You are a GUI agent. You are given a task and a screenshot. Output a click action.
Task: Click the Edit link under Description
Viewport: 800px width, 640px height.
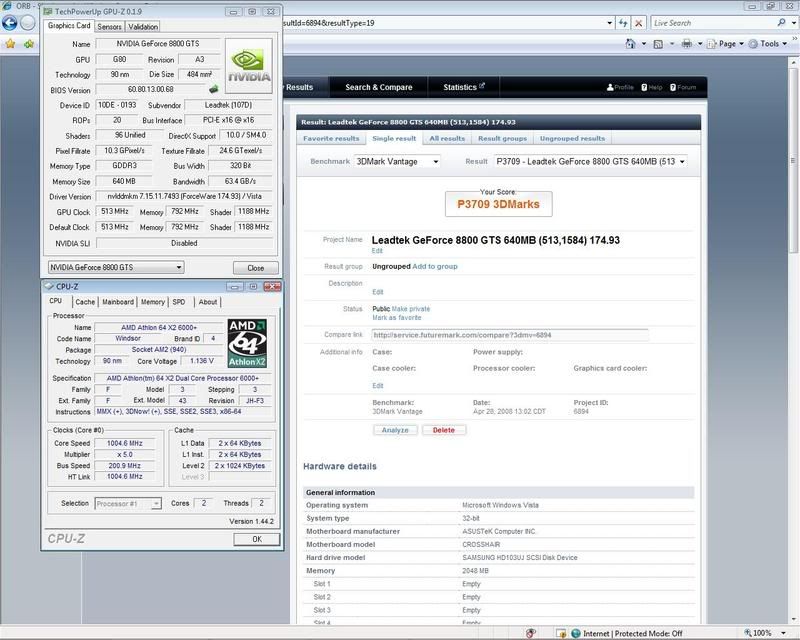click(x=378, y=292)
